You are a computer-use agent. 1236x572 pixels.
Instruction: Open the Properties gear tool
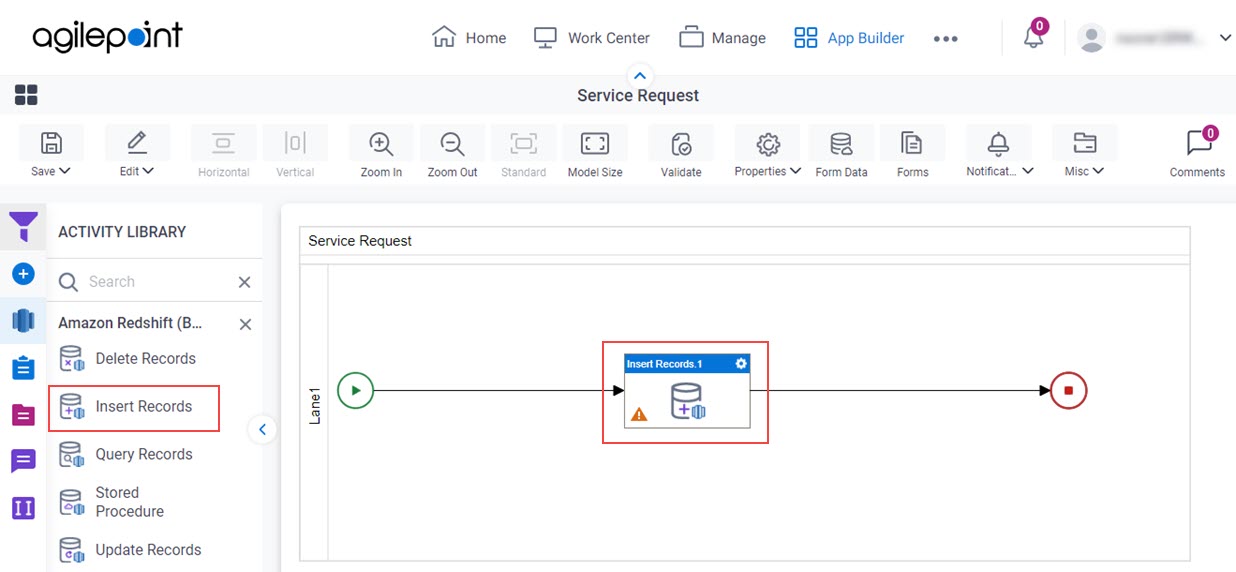click(x=768, y=143)
